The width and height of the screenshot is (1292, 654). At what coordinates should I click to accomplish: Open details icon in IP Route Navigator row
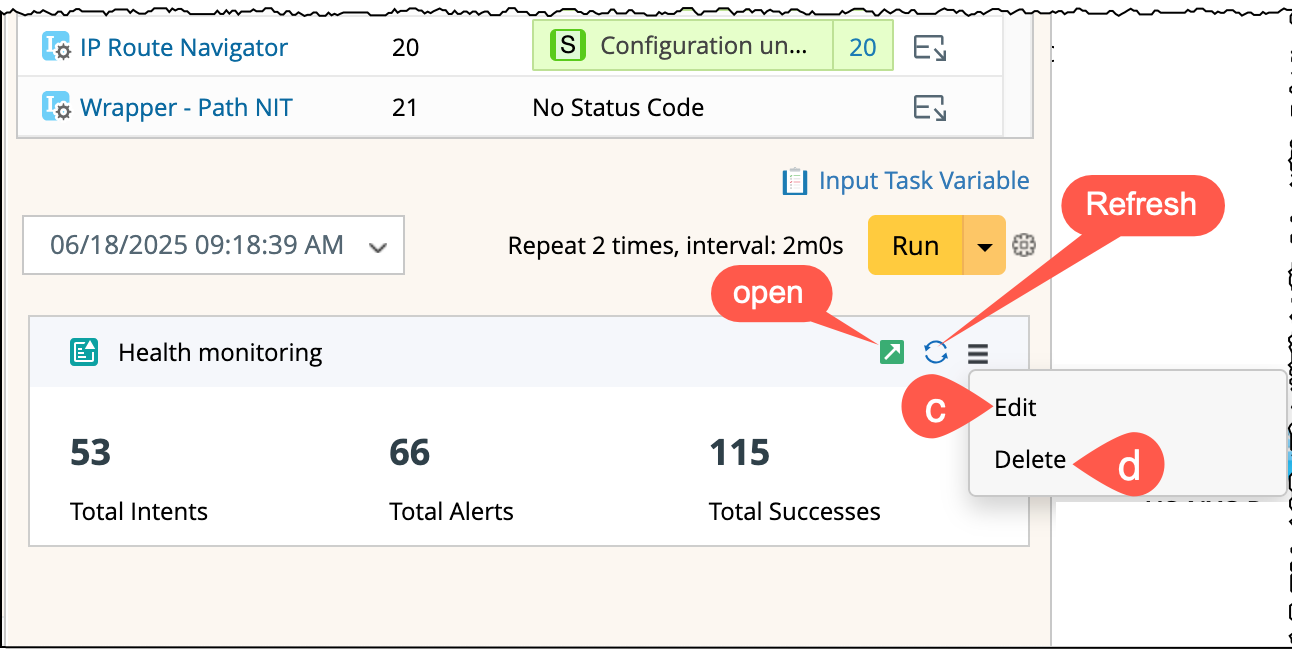[930, 47]
